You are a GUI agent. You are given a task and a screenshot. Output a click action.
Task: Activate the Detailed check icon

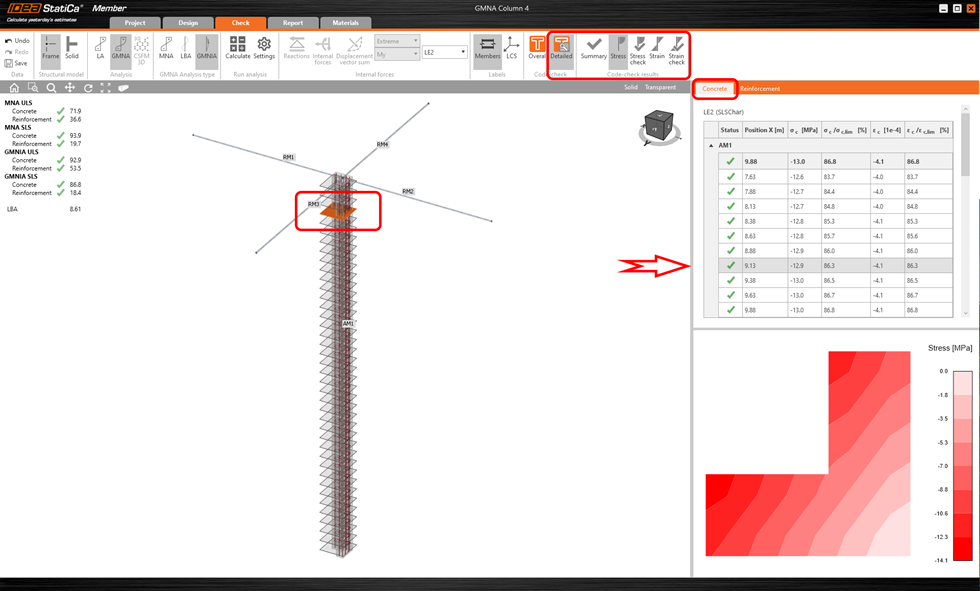click(562, 50)
